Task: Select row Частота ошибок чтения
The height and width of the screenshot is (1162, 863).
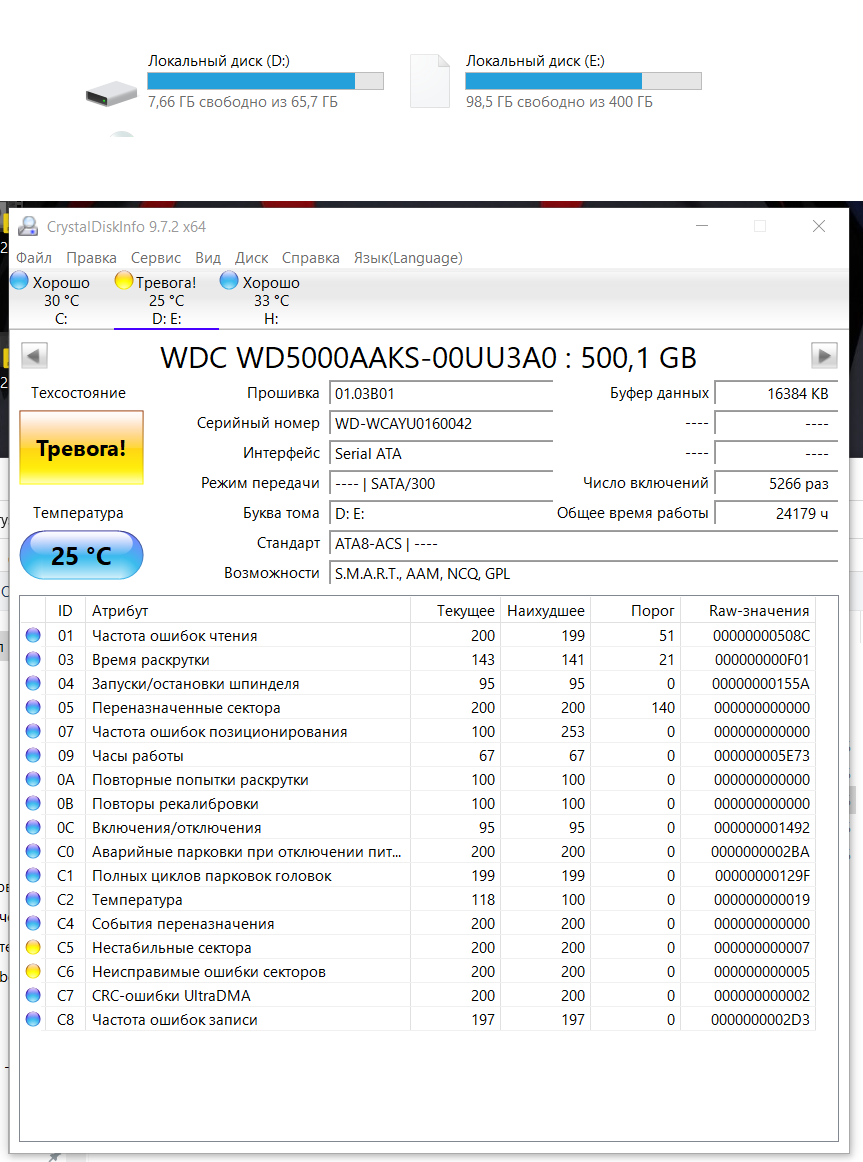Action: (418, 635)
